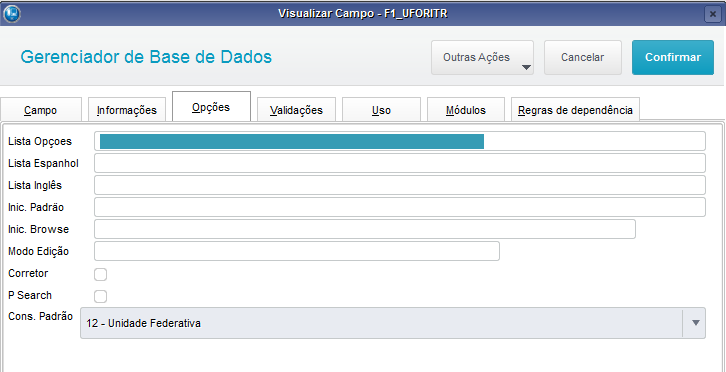Open the Módulos tab
Image resolution: width=726 pixels, height=372 pixels.
[x=466, y=110]
